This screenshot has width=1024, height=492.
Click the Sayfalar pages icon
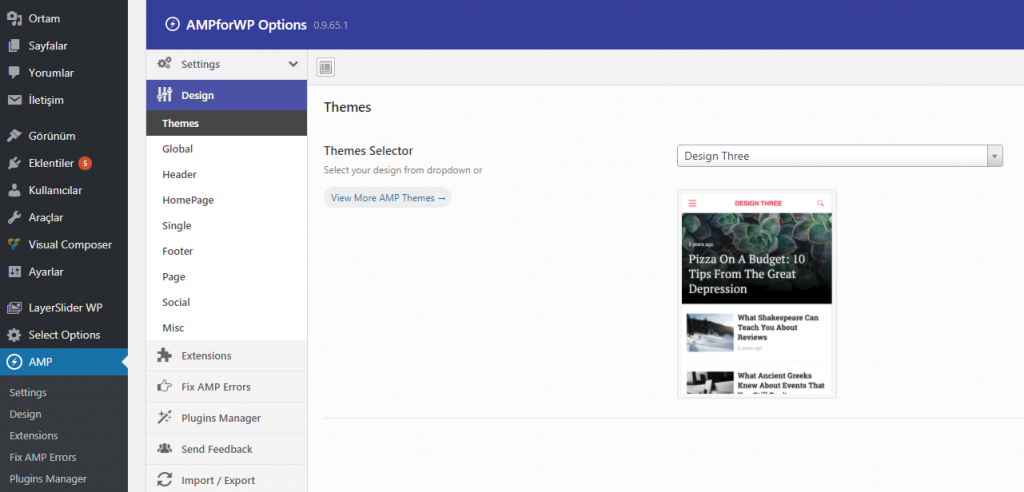point(14,46)
